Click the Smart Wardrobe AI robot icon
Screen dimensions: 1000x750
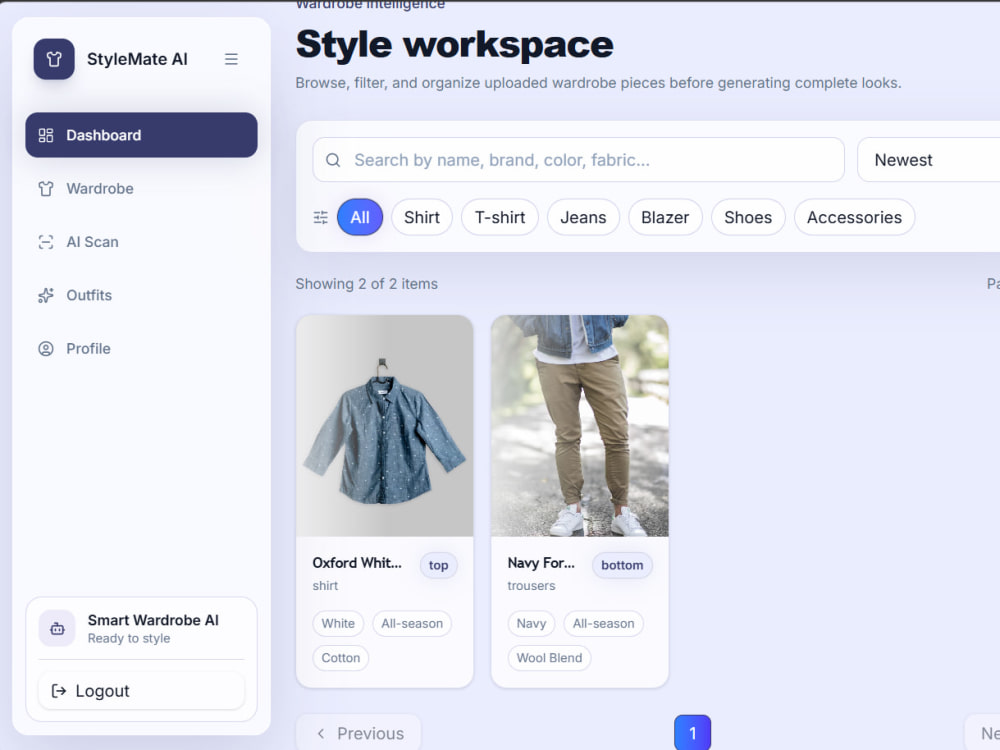click(57, 628)
